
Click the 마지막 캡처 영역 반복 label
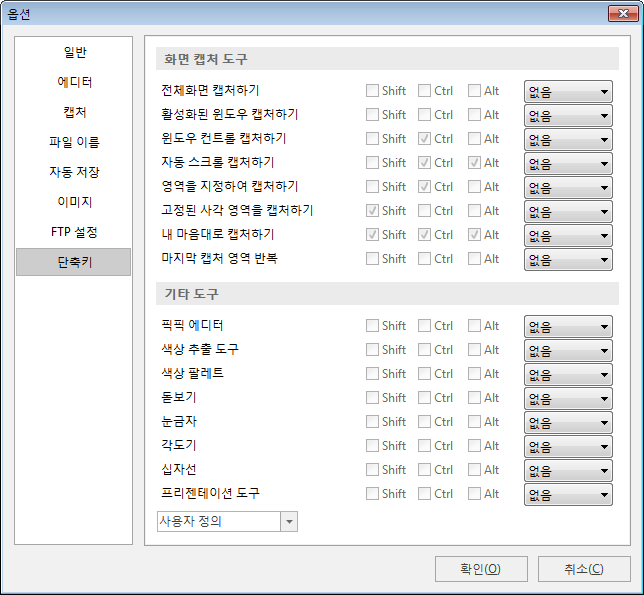coord(219,258)
